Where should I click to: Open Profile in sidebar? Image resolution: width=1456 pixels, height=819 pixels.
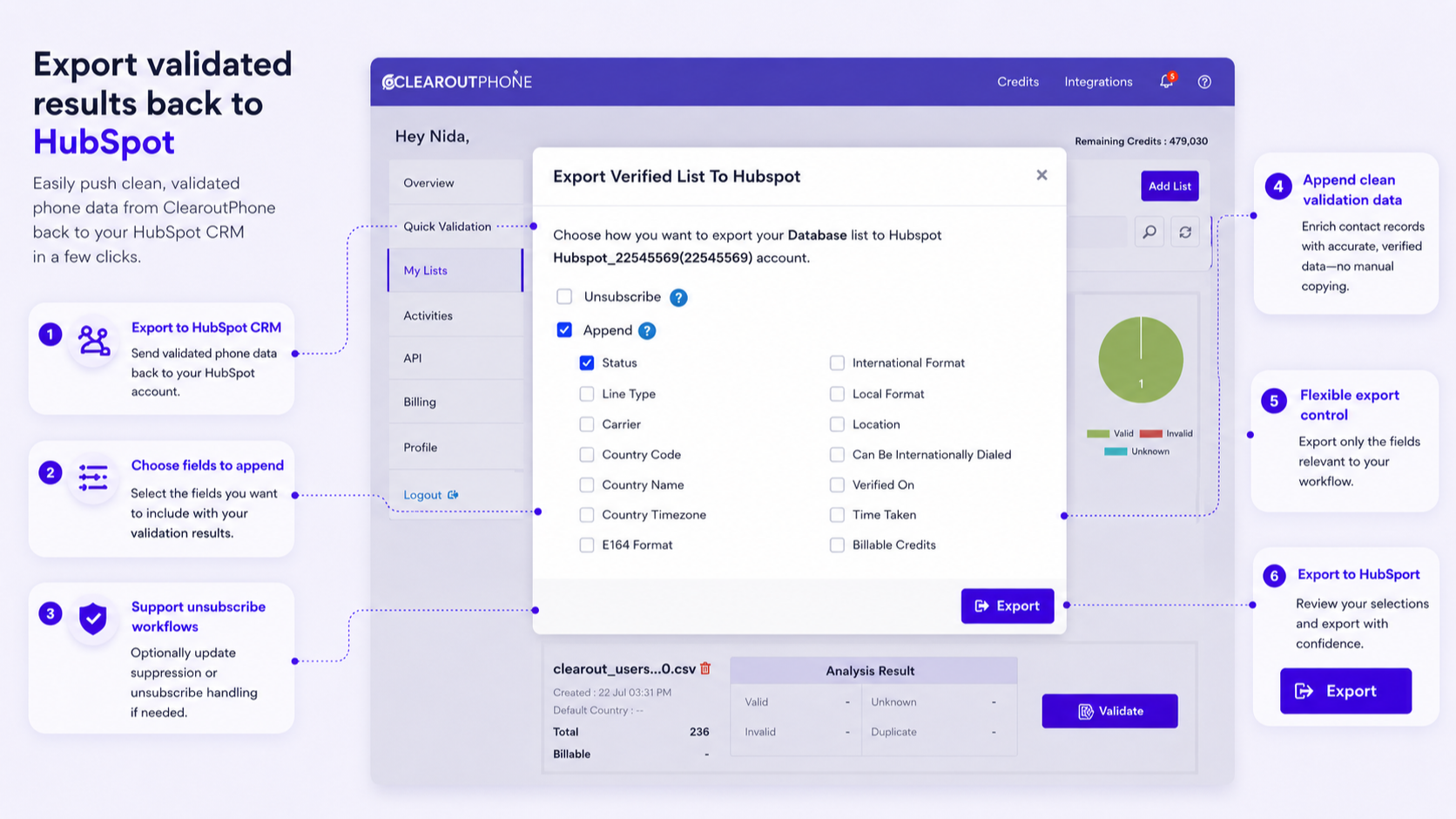coord(455,447)
